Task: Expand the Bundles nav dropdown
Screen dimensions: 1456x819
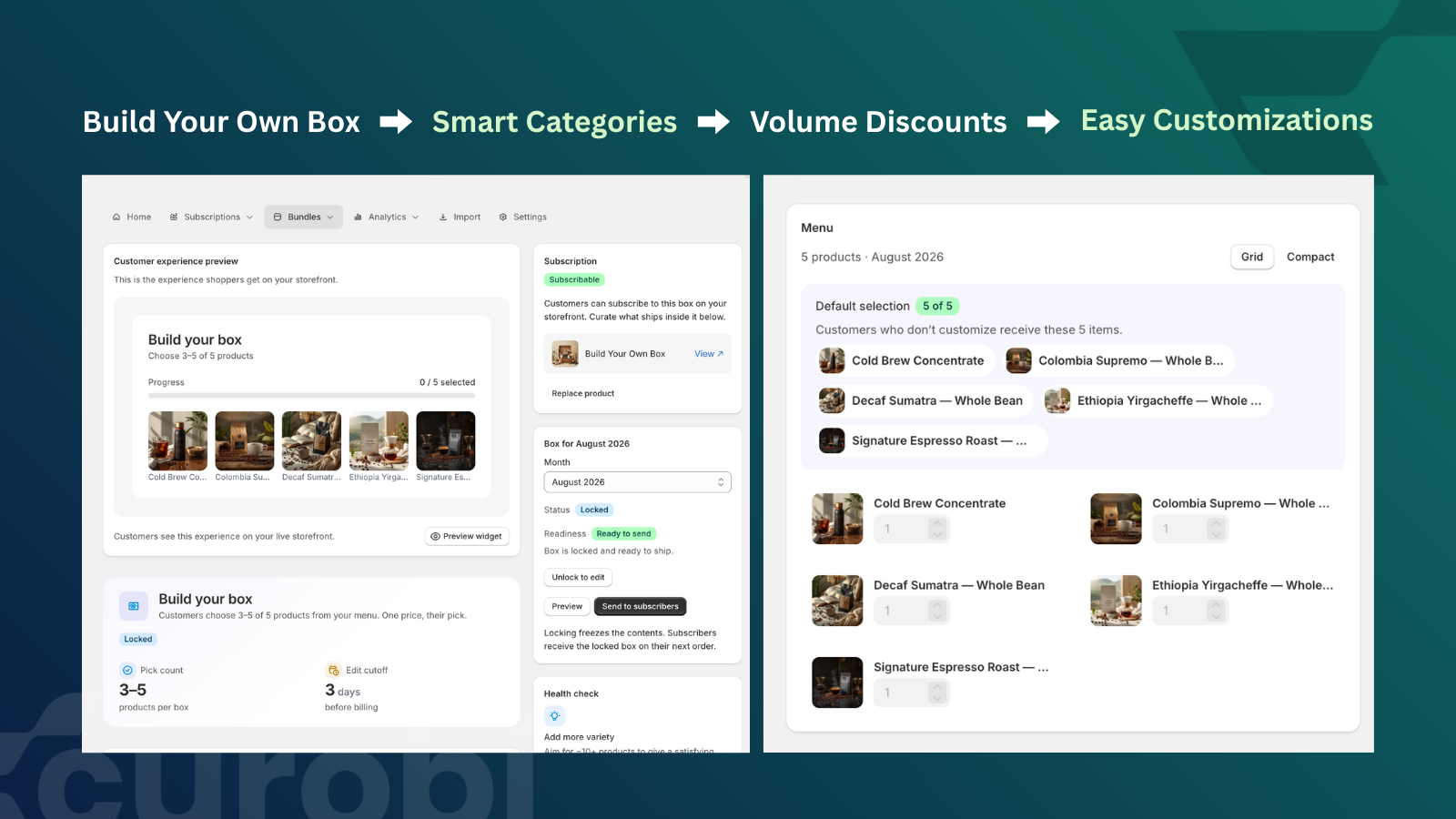Action: click(x=304, y=217)
